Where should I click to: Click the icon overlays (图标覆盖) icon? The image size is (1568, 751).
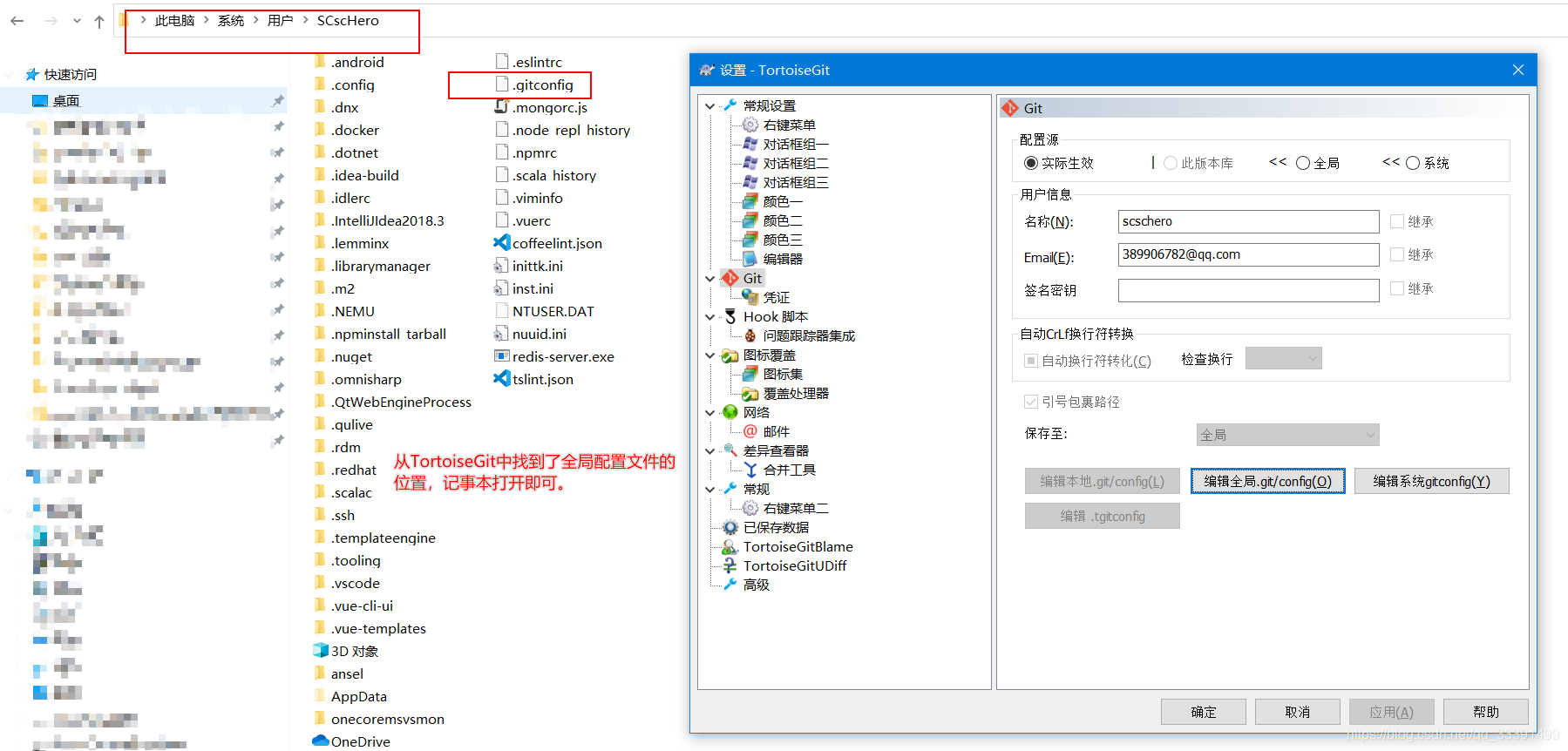pos(730,355)
